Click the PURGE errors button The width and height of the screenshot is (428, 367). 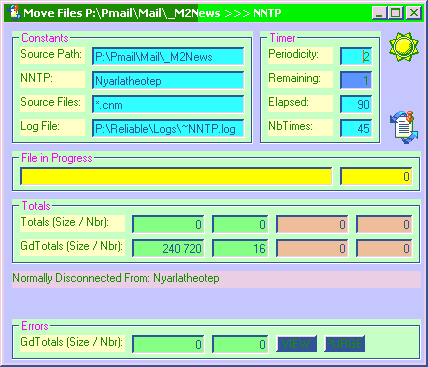(344, 344)
